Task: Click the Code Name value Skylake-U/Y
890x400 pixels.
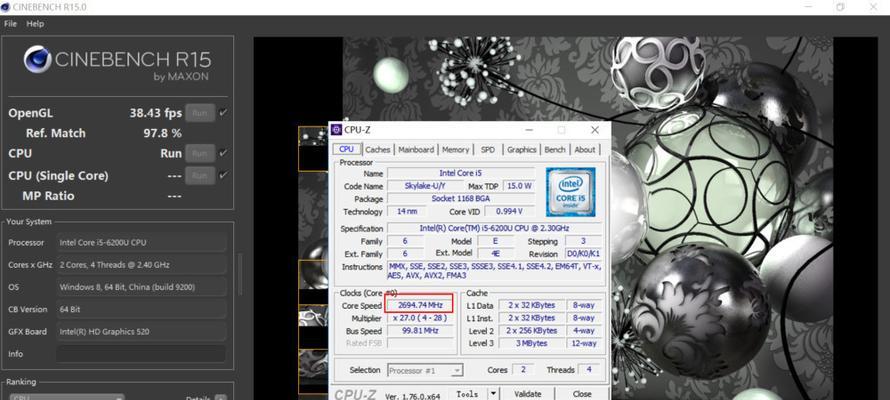Action: (425, 186)
